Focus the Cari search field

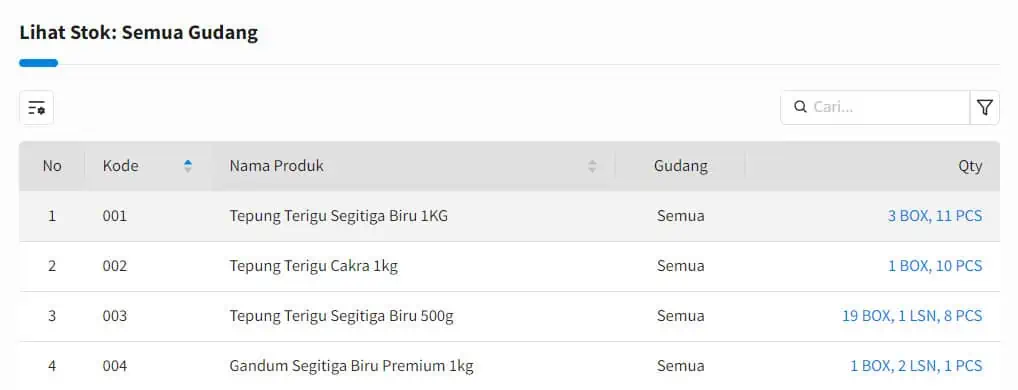(875, 107)
